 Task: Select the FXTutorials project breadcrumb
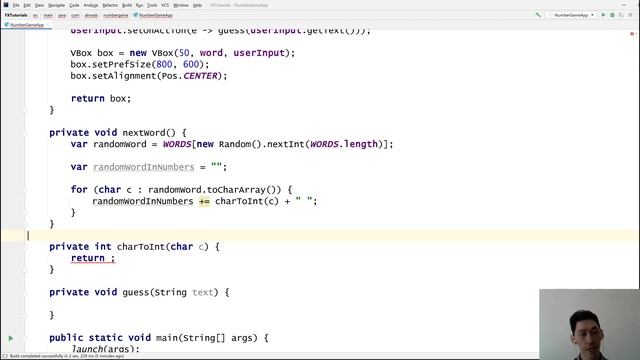click(16, 15)
